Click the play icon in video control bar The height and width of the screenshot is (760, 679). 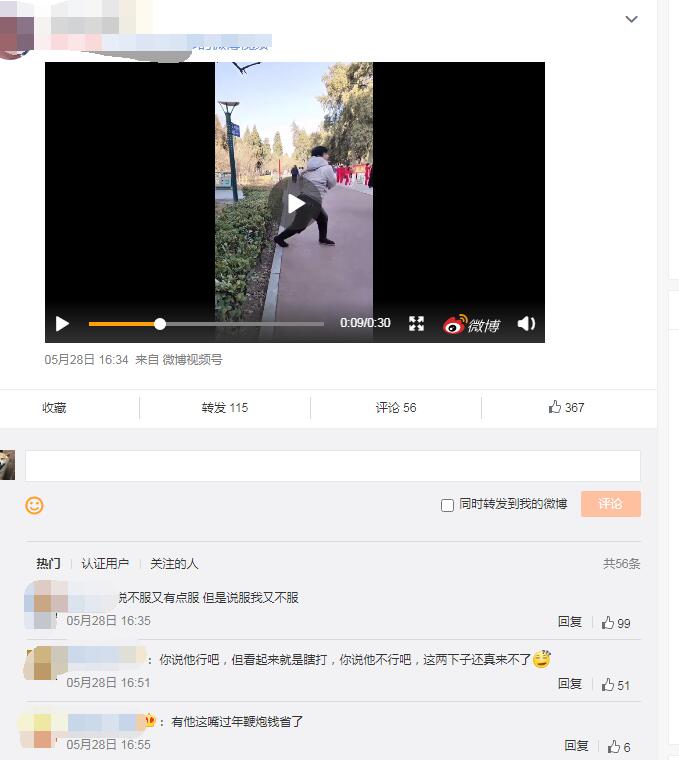point(62,324)
